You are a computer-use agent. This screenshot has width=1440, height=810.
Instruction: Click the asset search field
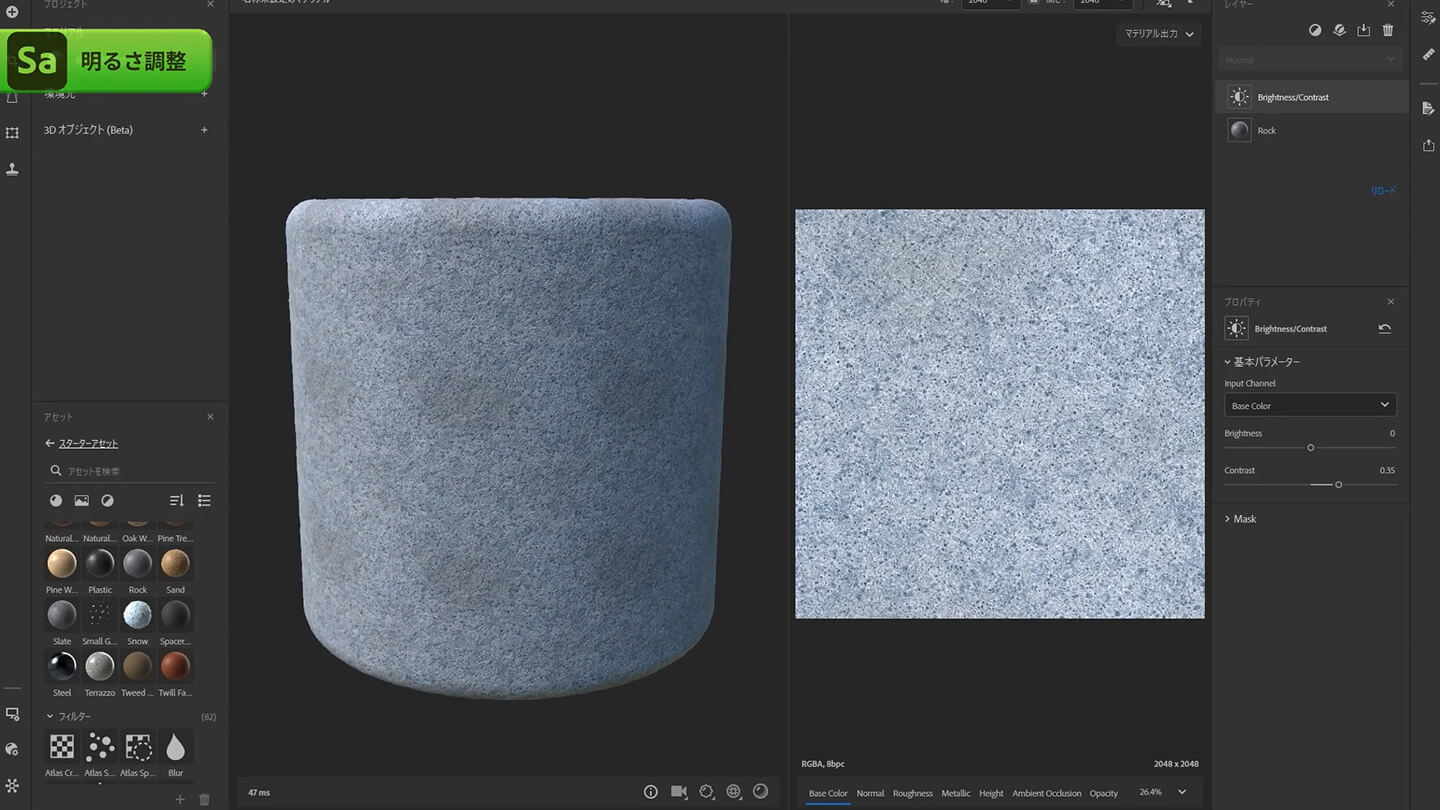tap(131, 471)
